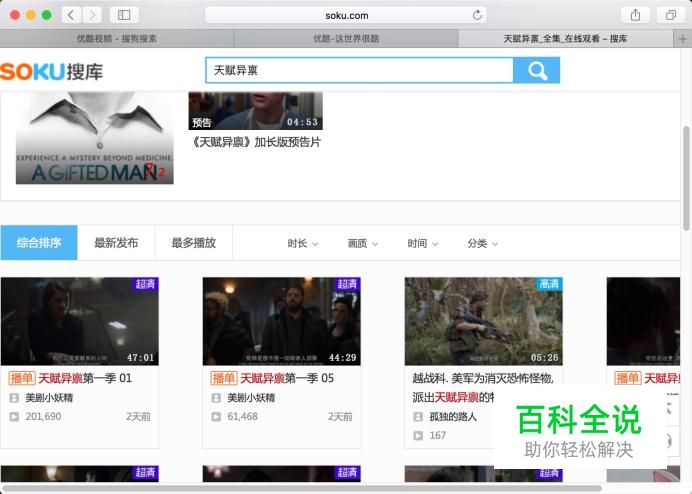
Task: Click the 播单 badge before 第一季 05
Action: 224,378
